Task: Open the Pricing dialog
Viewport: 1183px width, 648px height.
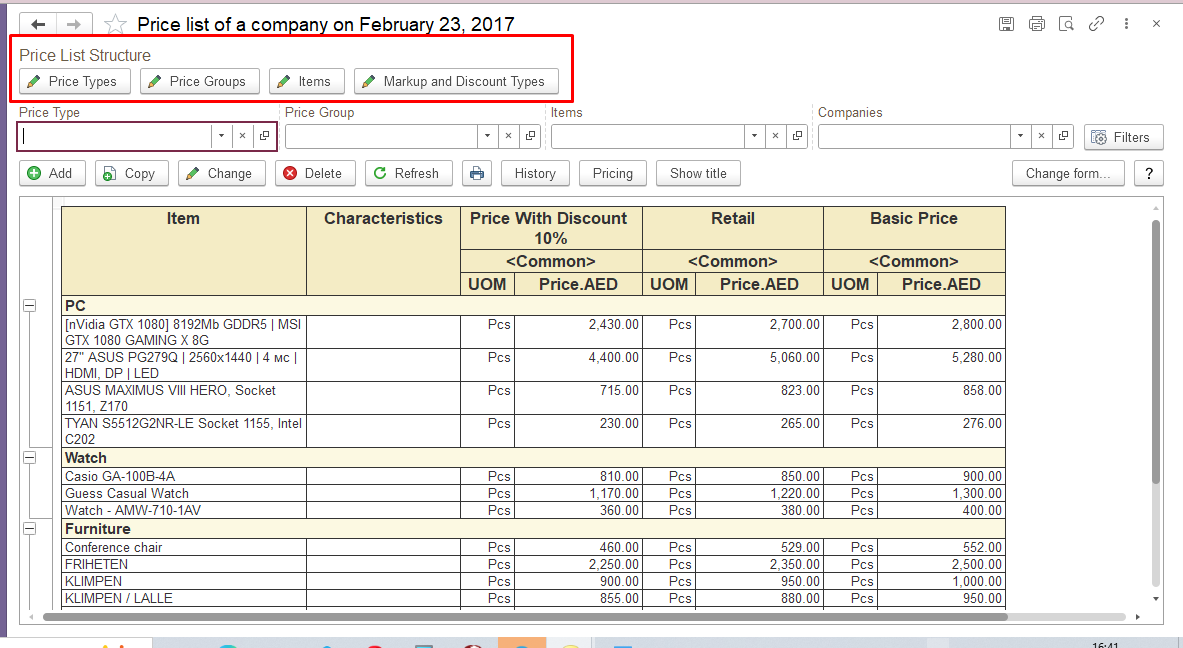Action: (x=613, y=174)
